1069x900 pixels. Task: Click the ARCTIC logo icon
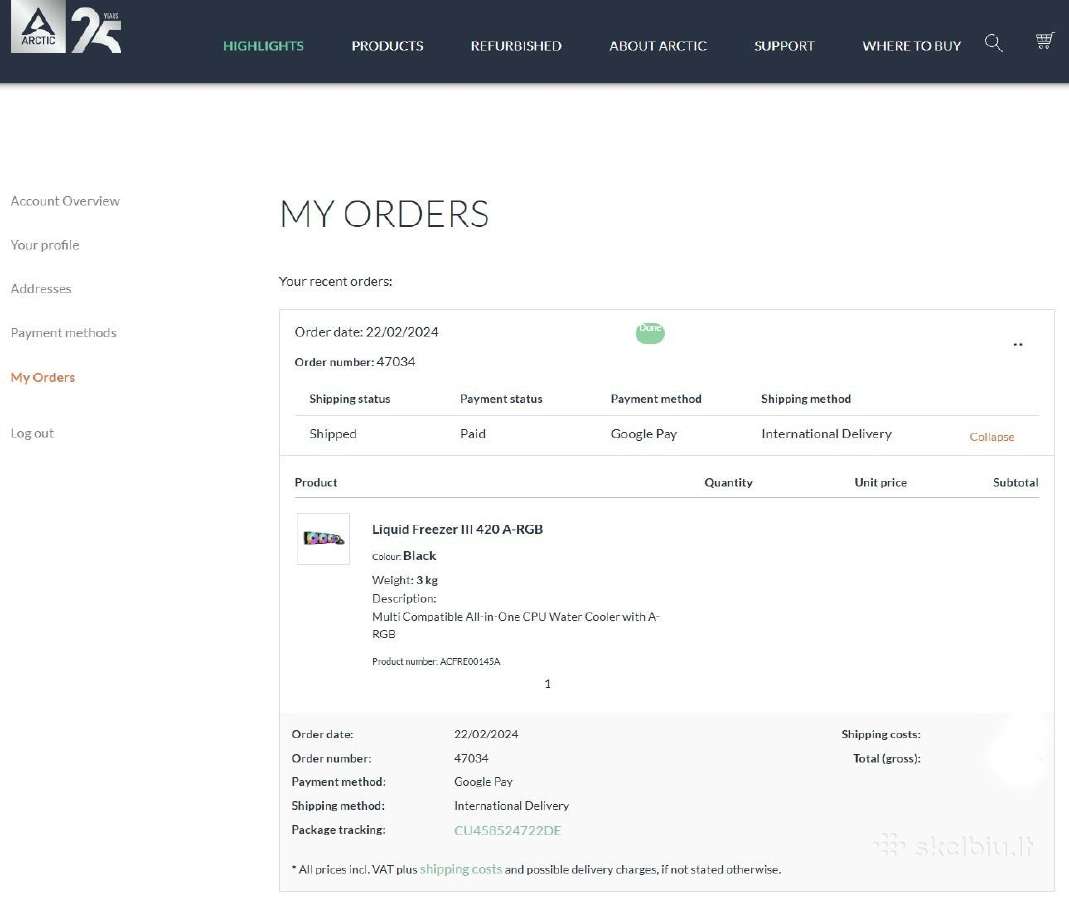tap(38, 27)
